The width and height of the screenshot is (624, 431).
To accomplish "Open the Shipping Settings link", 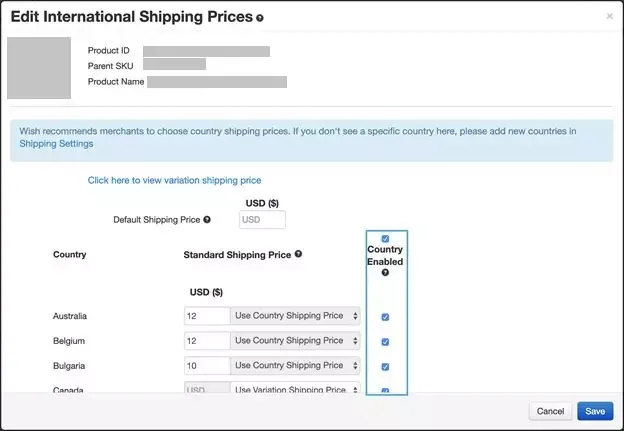I will [57, 144].
